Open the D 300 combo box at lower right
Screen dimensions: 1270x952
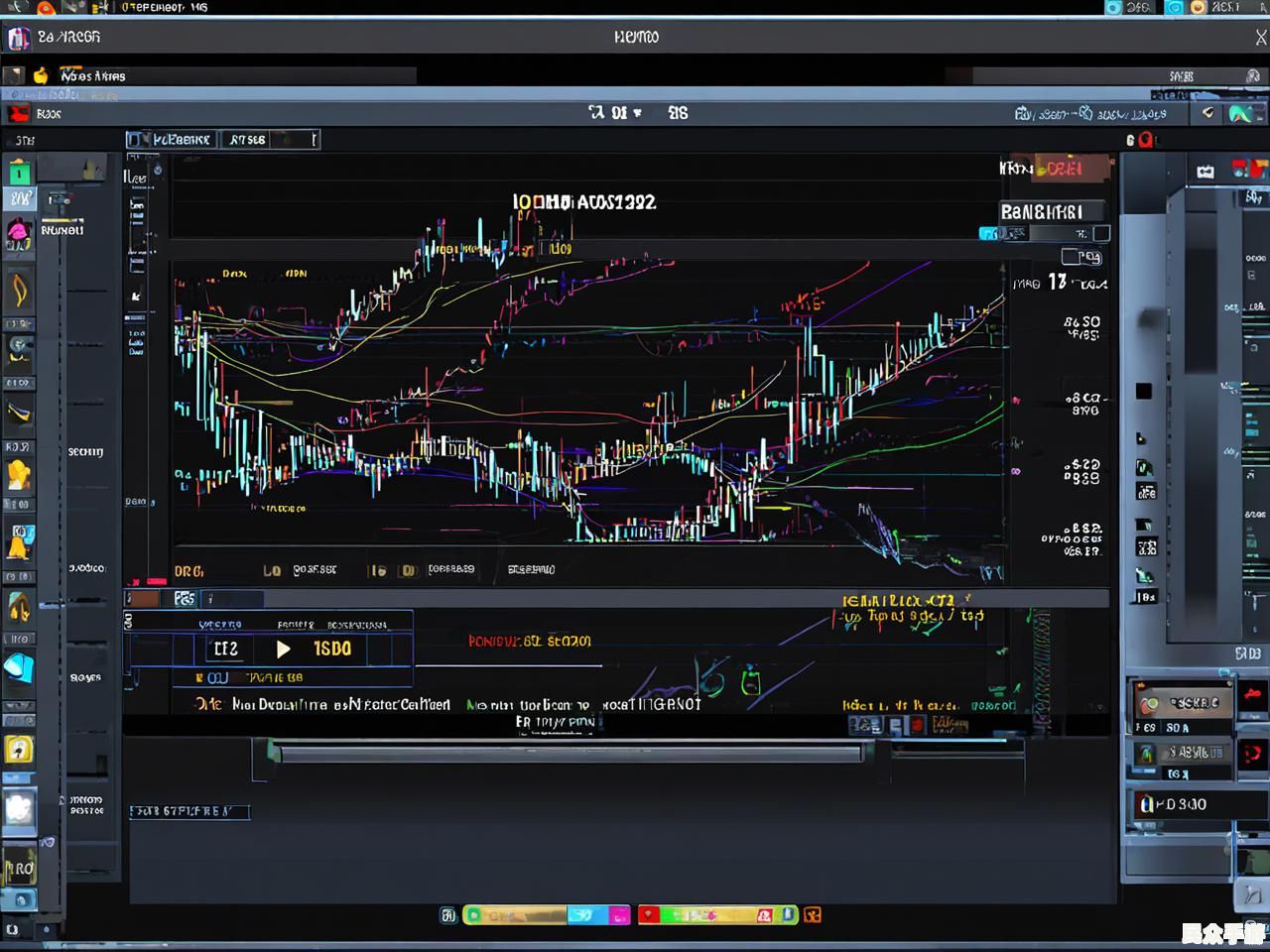pyautogui.click(x=1181, y=804)
